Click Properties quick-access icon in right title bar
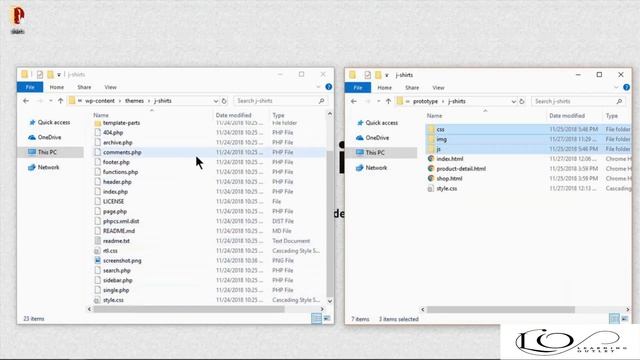 click(367, 75)
